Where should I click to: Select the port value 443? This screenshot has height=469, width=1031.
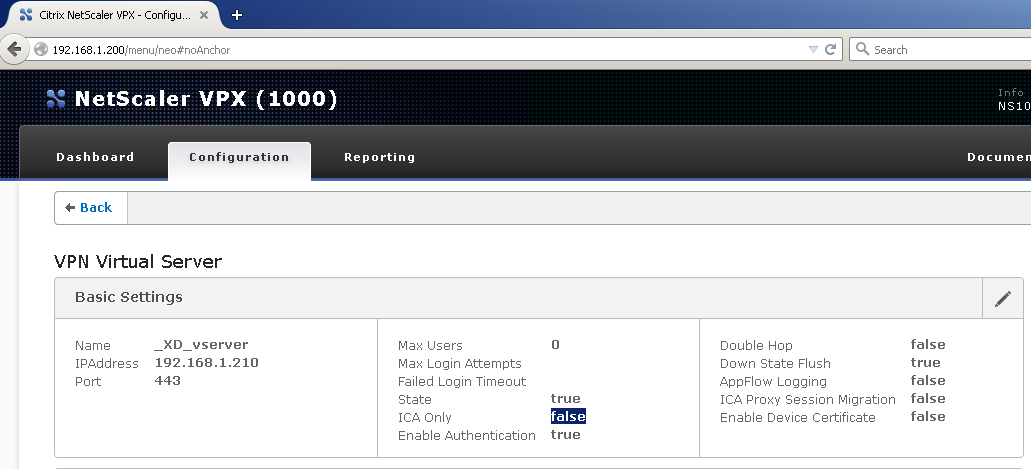click(x=168, y=380)
